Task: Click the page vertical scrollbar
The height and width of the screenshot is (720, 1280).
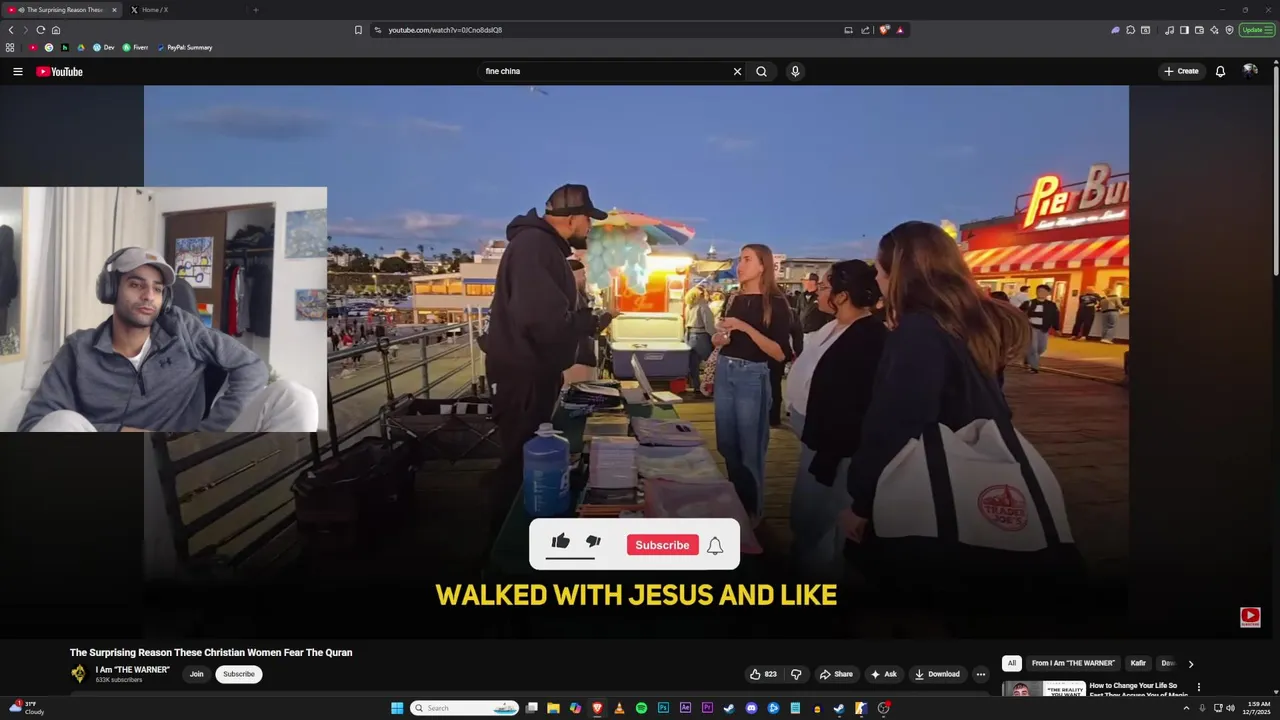Action: (x=1276, y=170)
